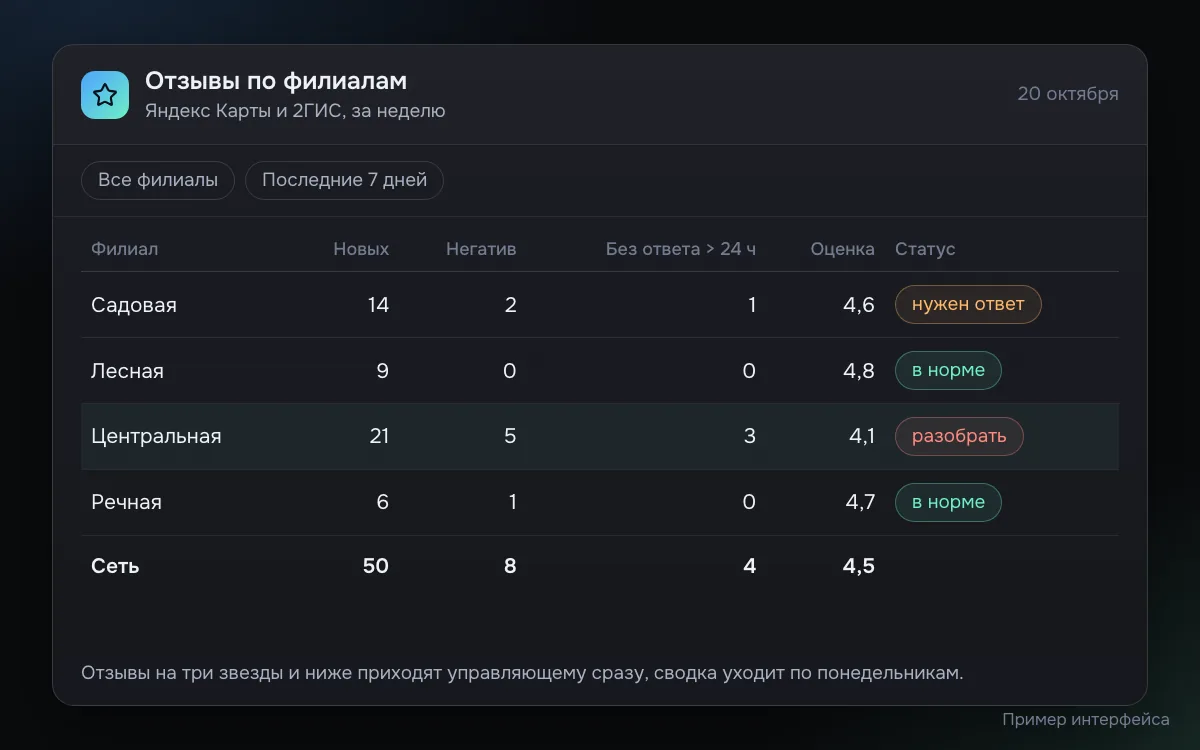Click the new reviews count 21 for Центральная
The width and height of the screenshot is (1200, 750).
(379, 437)
